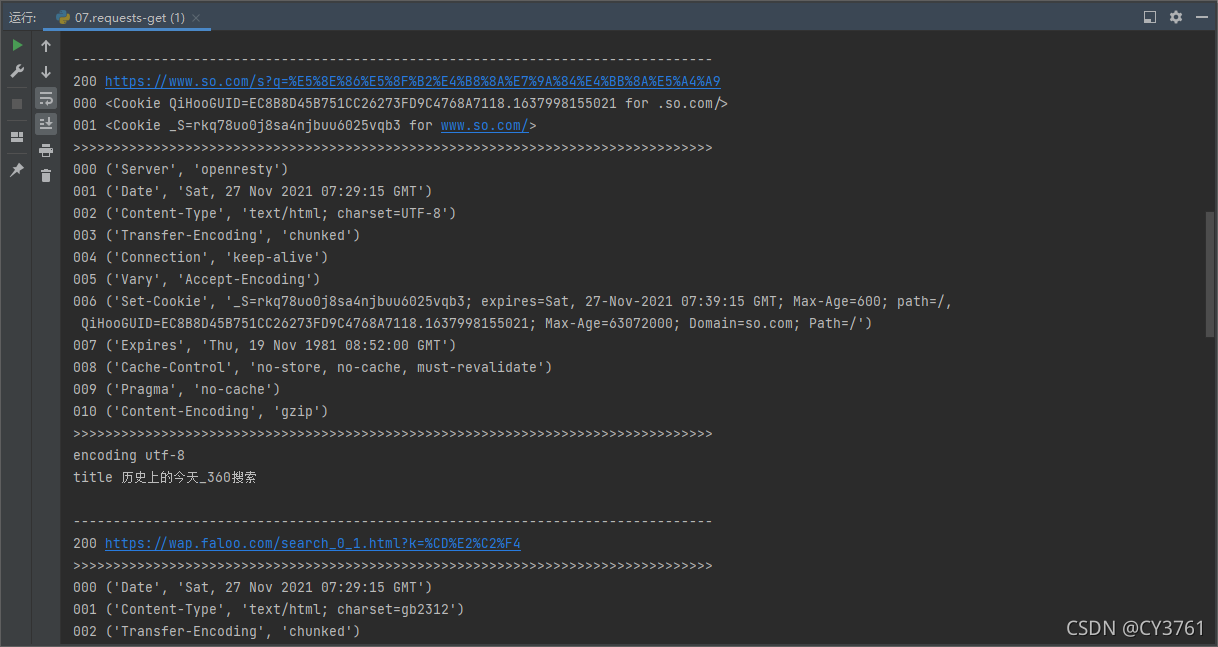This screenshot has width=1218, height=647.
Task: Click the 'Connection', 'keep-alive' line
Action: (x=201, y=258)
